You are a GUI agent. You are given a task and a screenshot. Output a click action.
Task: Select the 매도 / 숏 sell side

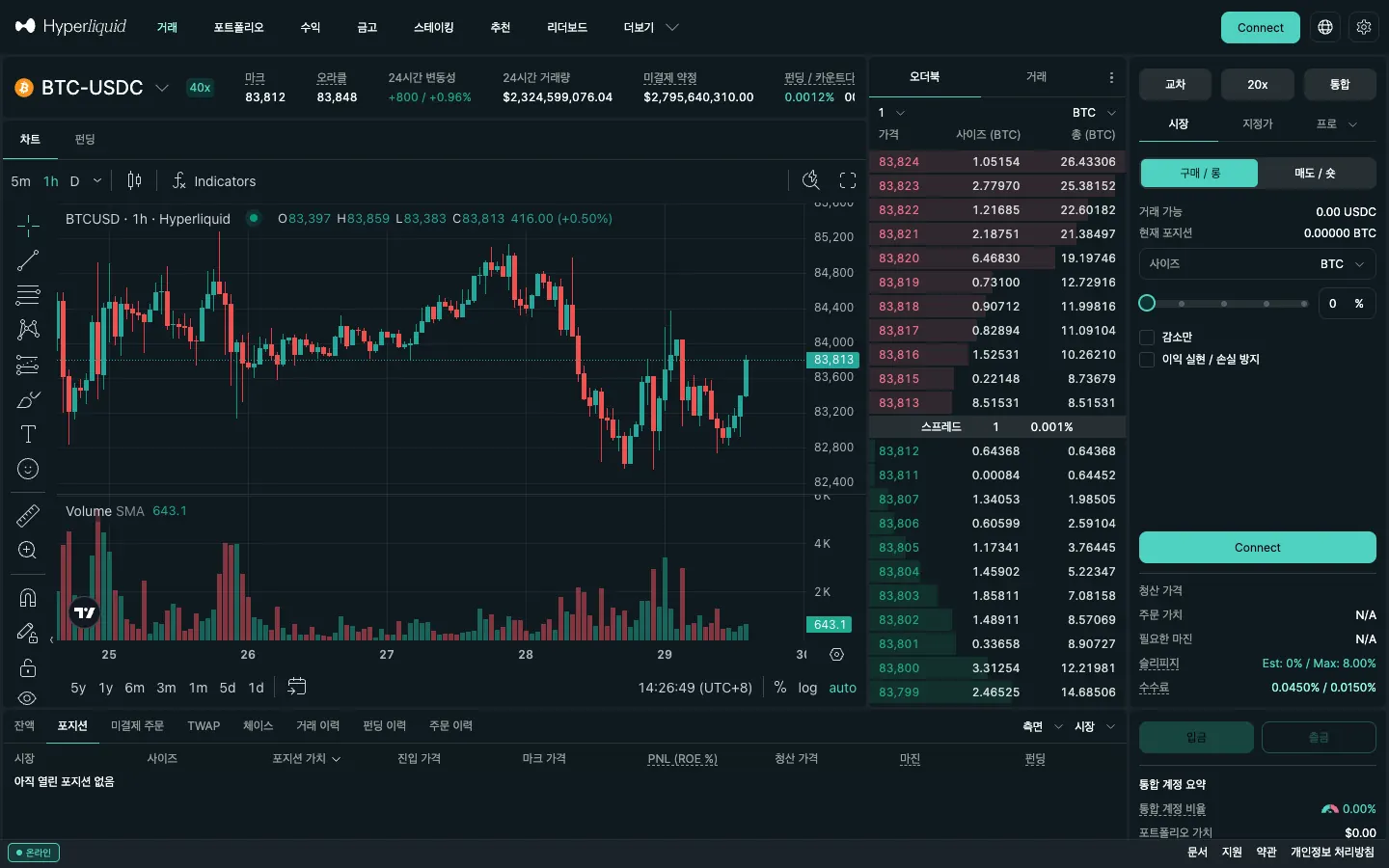(x=1316, y=173)
